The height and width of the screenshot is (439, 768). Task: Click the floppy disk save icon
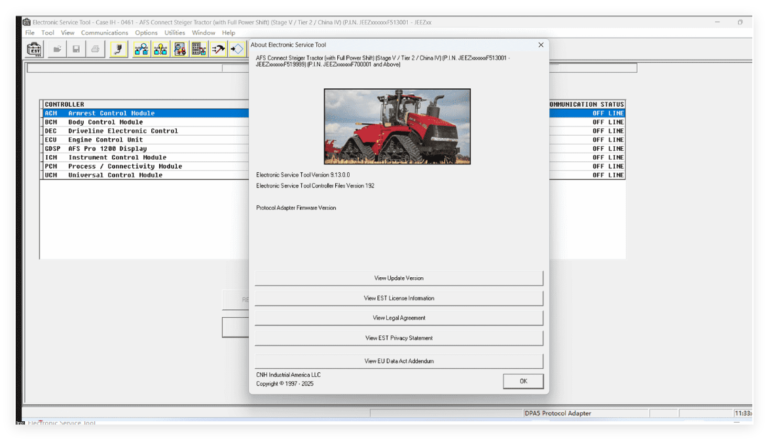tap(76, 49)
